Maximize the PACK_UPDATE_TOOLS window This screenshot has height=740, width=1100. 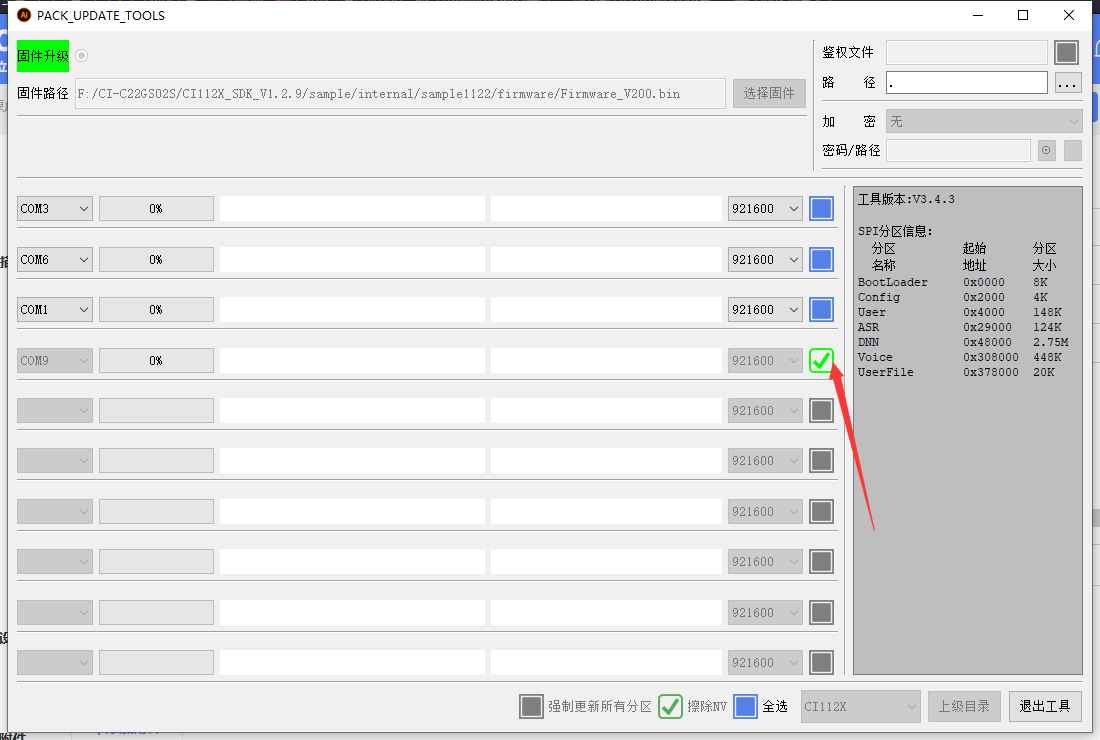pos(1023,15)
